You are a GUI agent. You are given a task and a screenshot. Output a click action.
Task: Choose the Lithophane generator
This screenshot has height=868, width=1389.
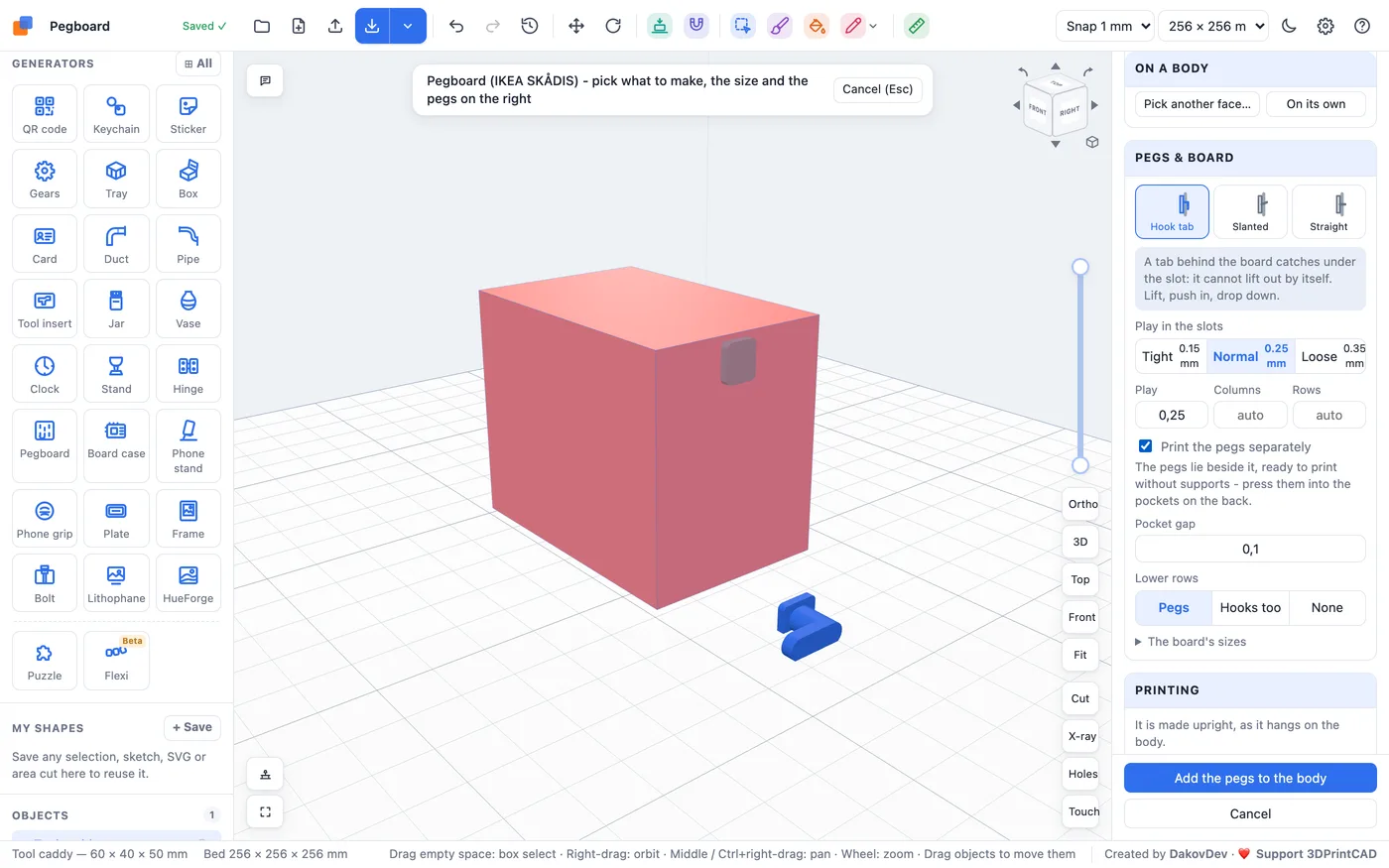(x=116, y=582)
